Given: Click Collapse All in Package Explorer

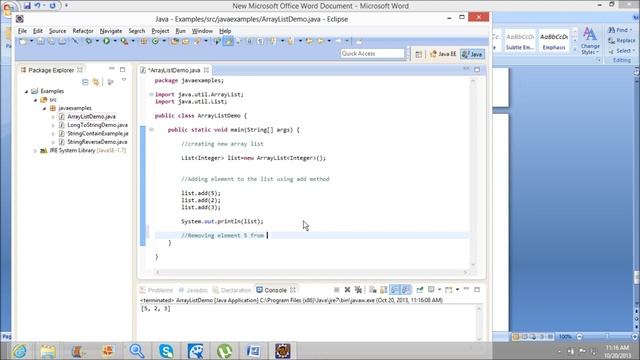Looking at the screenshot, I should coord(85,82).
